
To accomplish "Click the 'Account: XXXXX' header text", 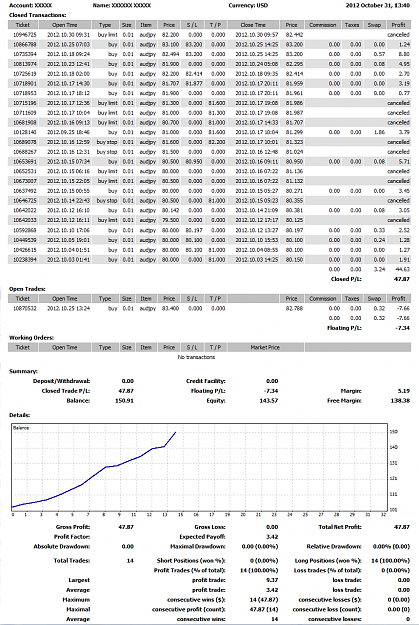I will coord(30,6).
